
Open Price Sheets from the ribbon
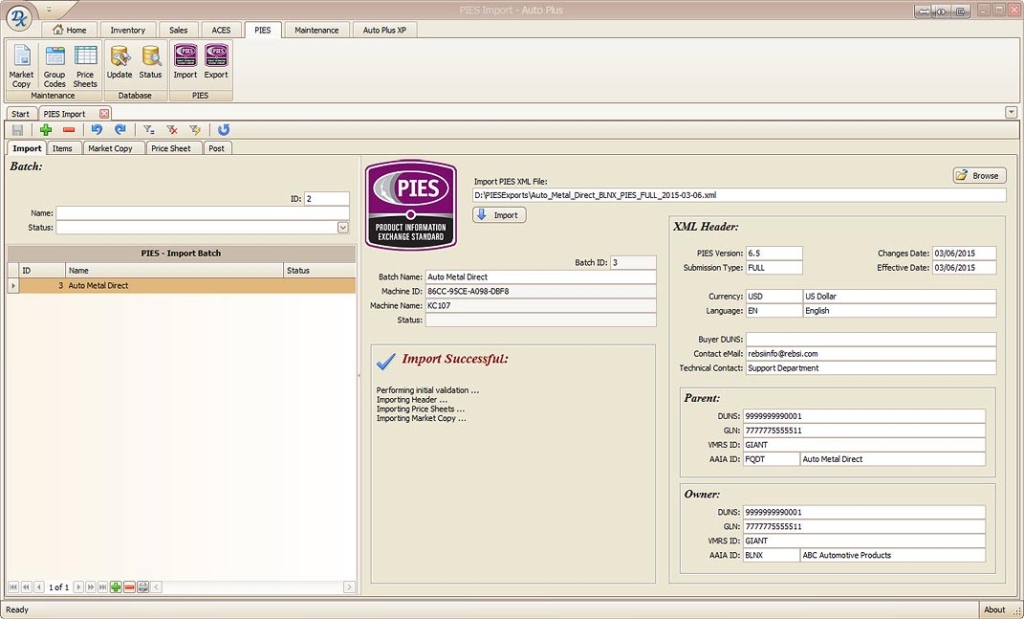[x=85, y=67]
